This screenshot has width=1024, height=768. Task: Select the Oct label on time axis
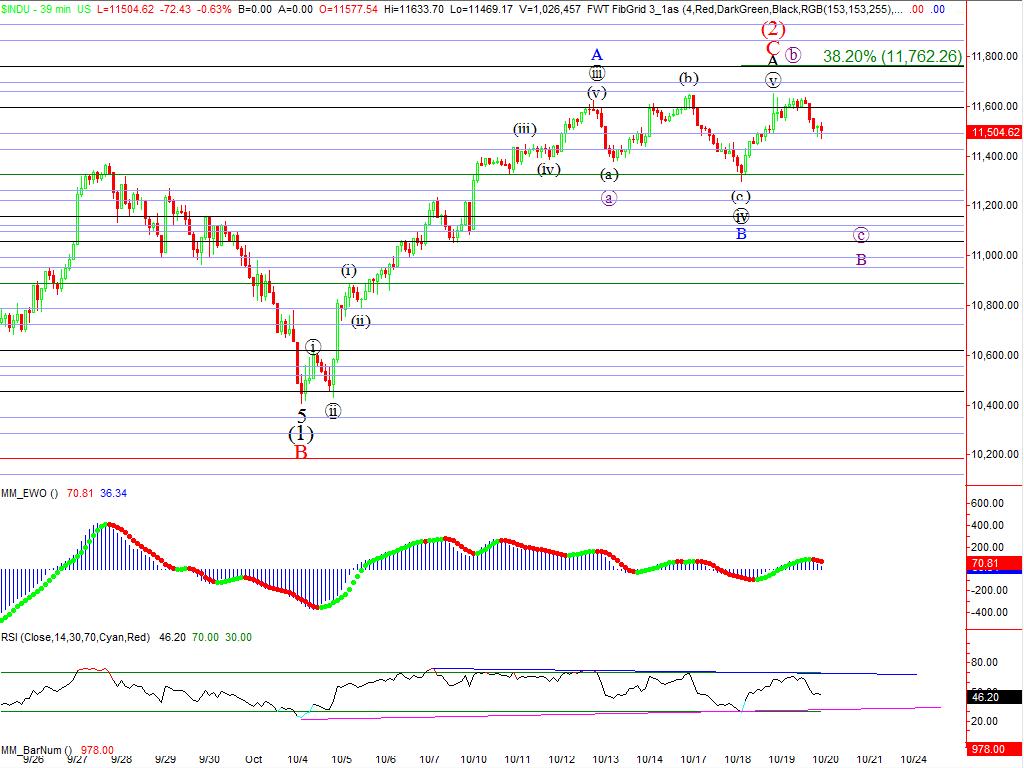tap(254, 759)
